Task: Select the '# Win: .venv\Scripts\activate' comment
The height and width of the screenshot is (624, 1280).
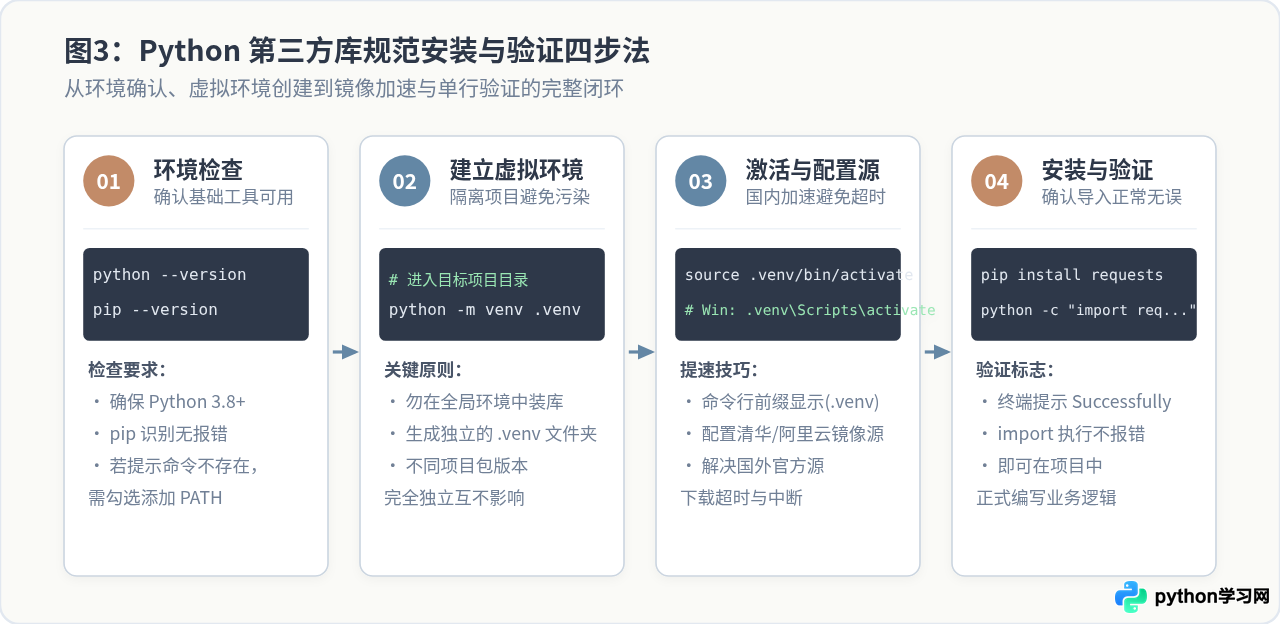Action: (x=810, y=310)
